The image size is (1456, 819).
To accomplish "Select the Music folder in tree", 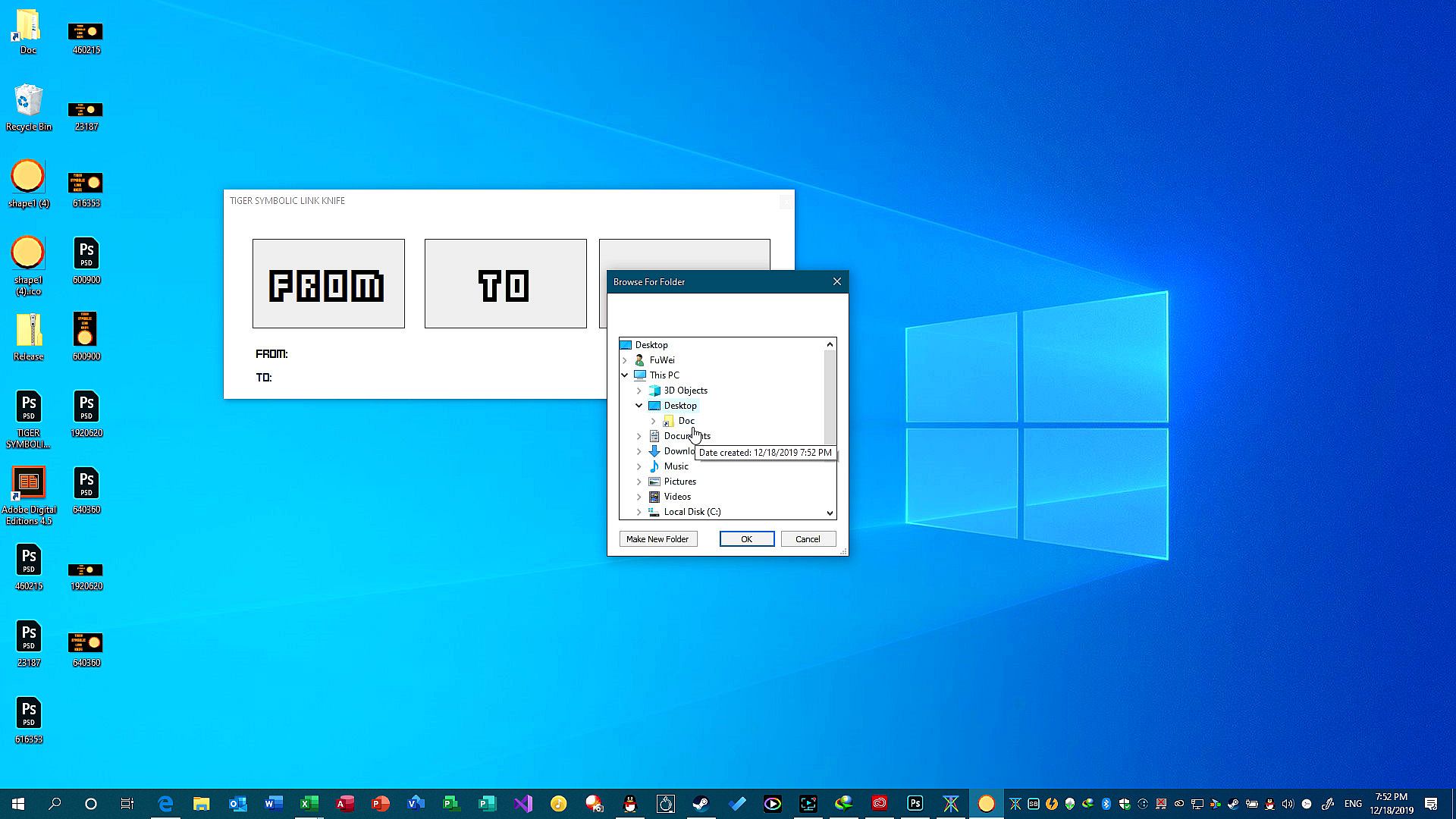I will click(676, 466).
